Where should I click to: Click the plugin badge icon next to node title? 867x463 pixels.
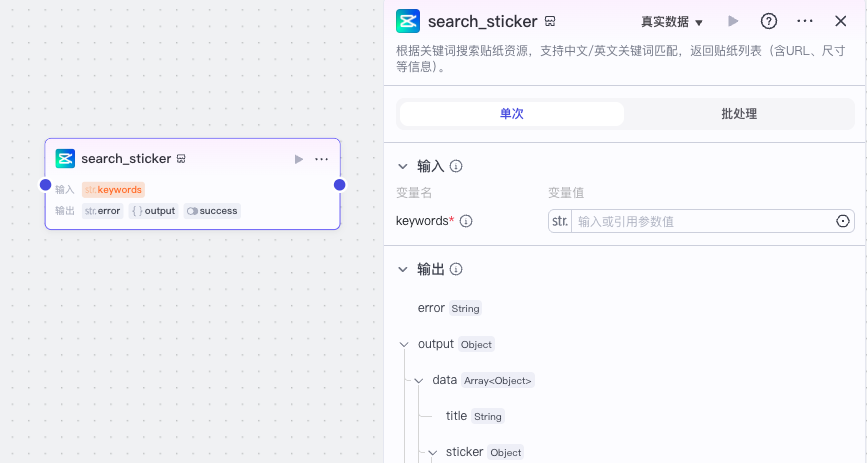(181, 159)
